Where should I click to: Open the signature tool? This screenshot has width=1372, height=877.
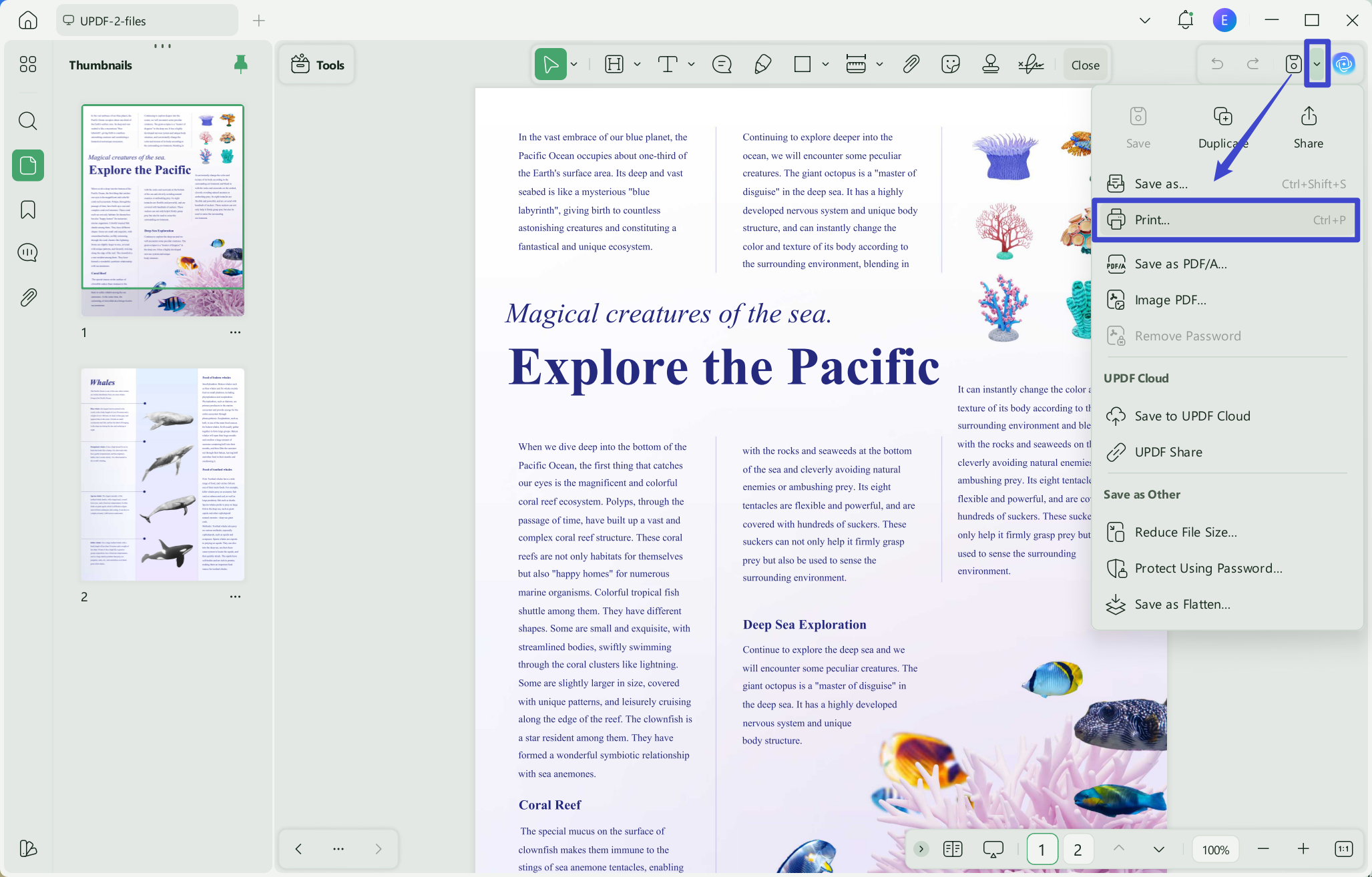click(1031, 64)
